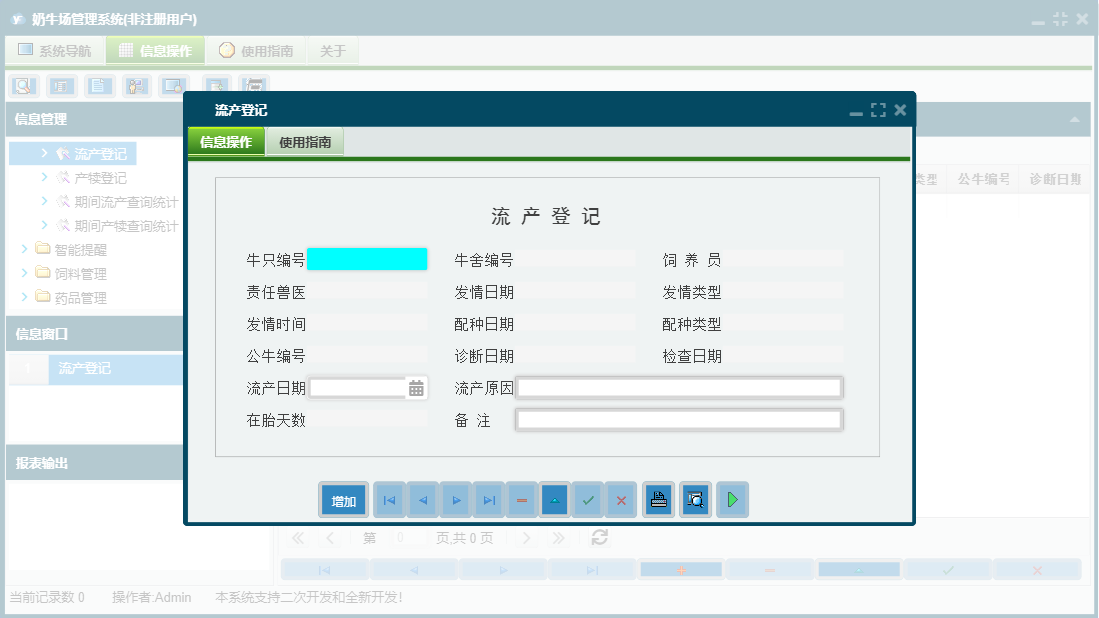Open calendar picker for 流产日期
The height and width of the screenshot is (618, 1099).
tap(416, 388)
